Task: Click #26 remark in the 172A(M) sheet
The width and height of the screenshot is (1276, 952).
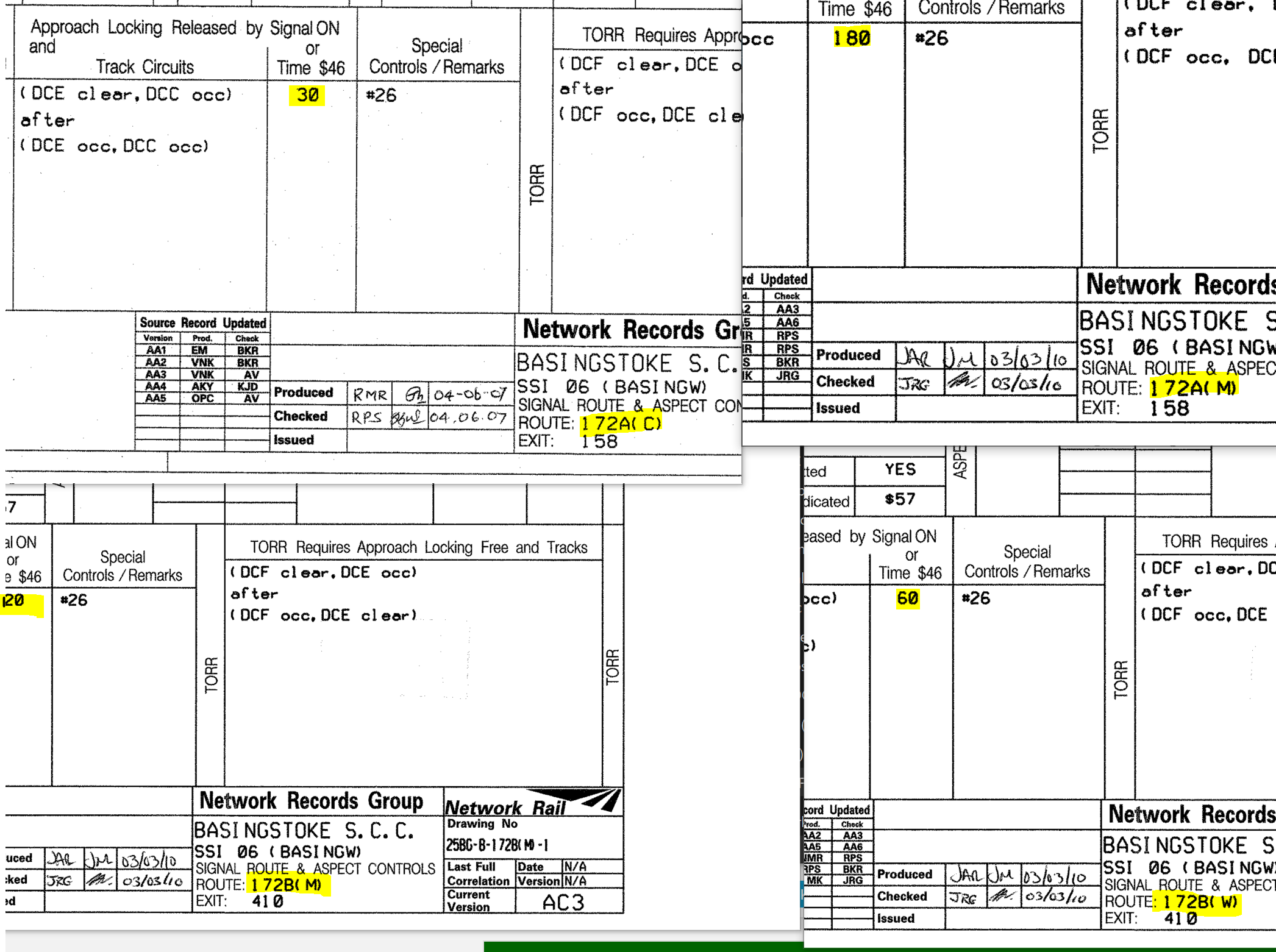Action: pyautogui.click(x=932, y=38)
